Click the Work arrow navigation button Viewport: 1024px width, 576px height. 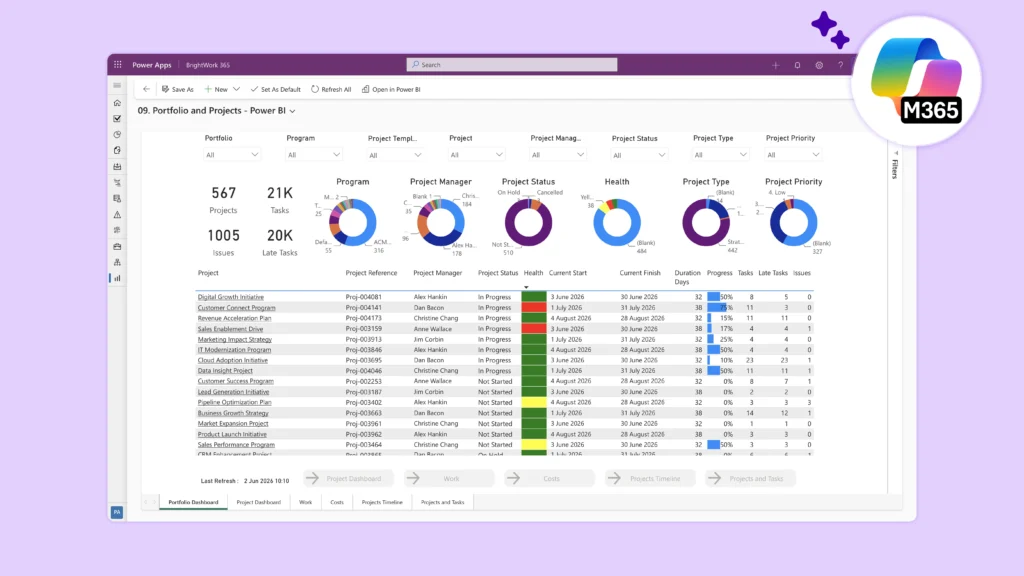pos(449,479)
